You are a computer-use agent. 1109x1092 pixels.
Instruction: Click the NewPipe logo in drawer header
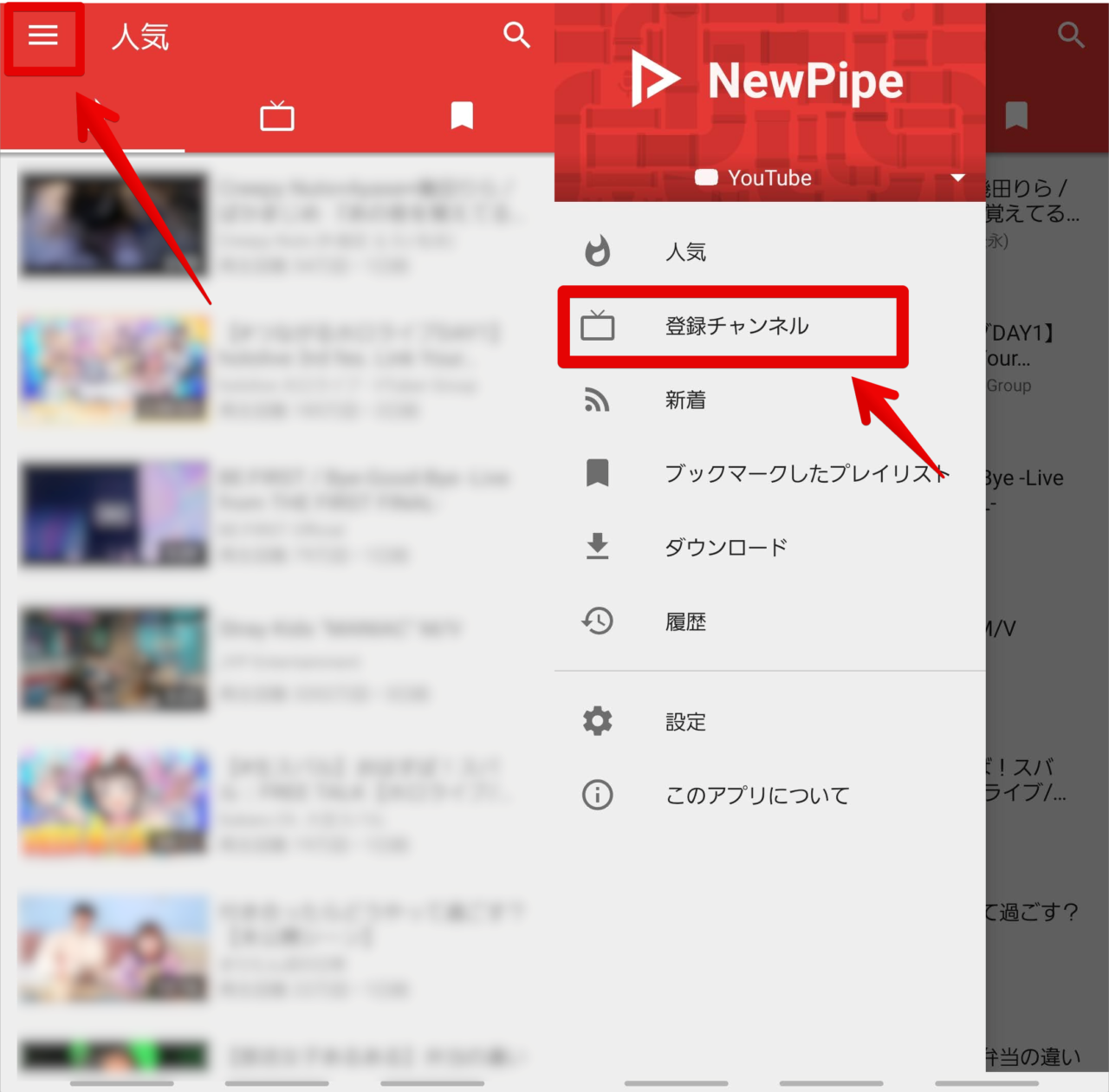click(768, 80)
